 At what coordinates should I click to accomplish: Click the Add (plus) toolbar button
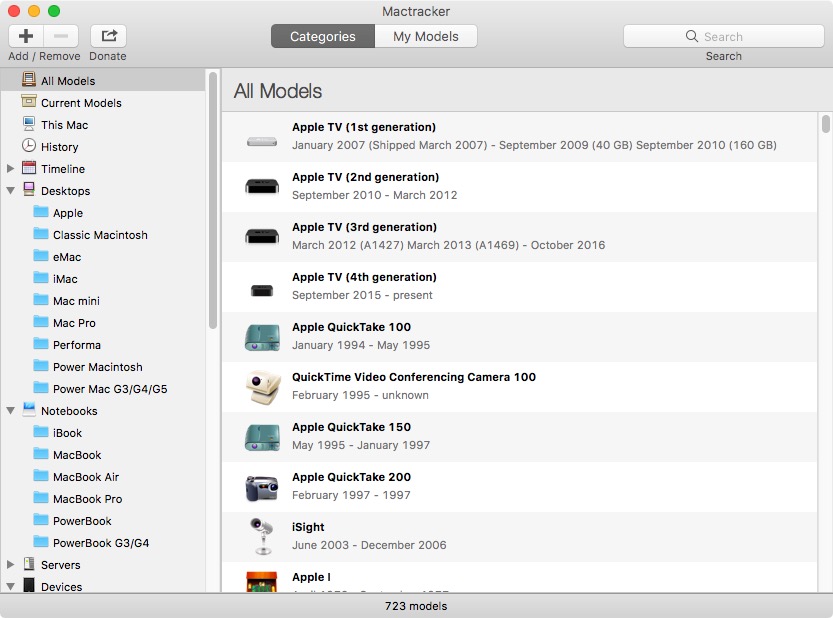(x=26, y=36)
